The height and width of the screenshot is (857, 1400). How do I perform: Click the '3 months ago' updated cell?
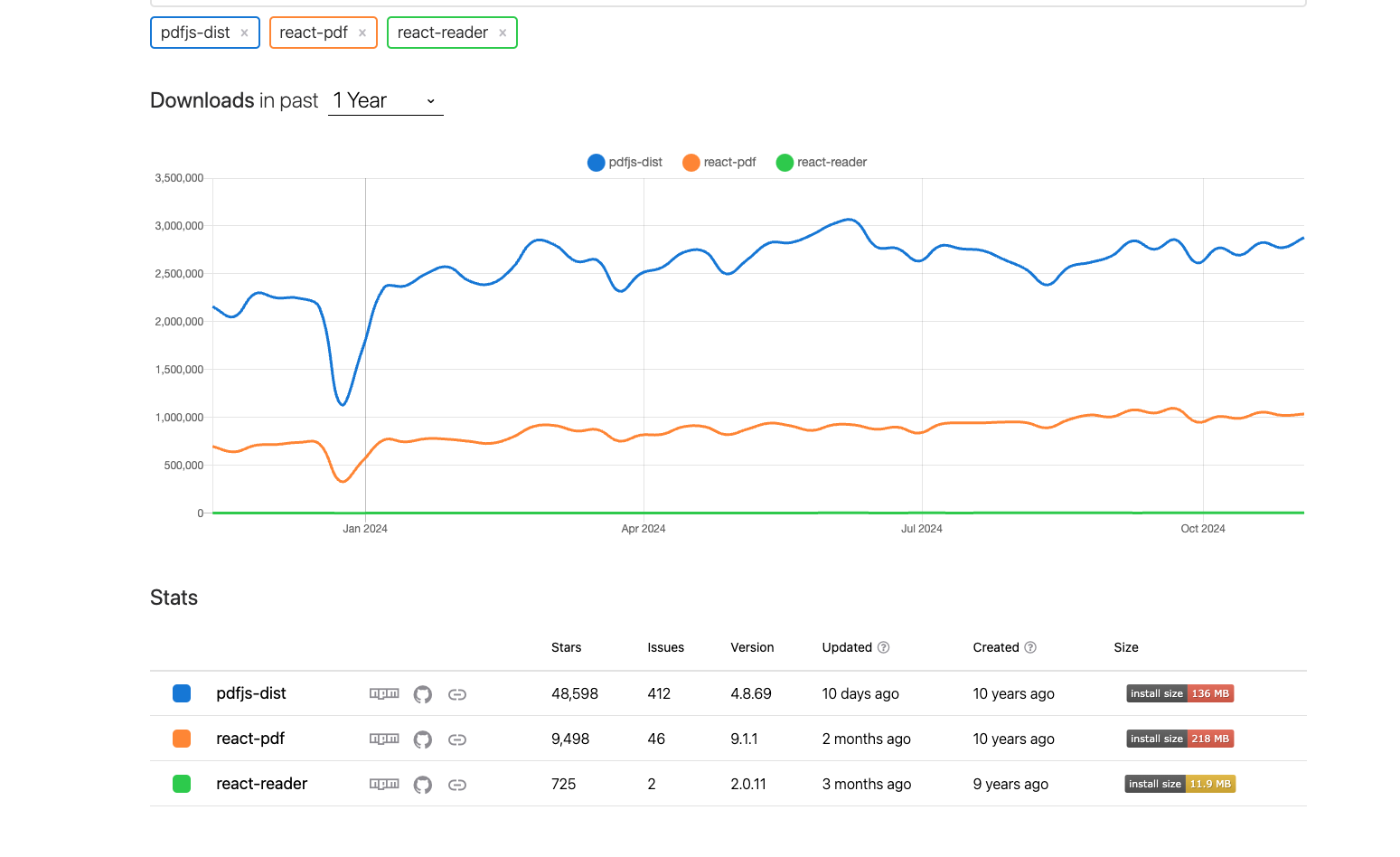pos(867,784)
